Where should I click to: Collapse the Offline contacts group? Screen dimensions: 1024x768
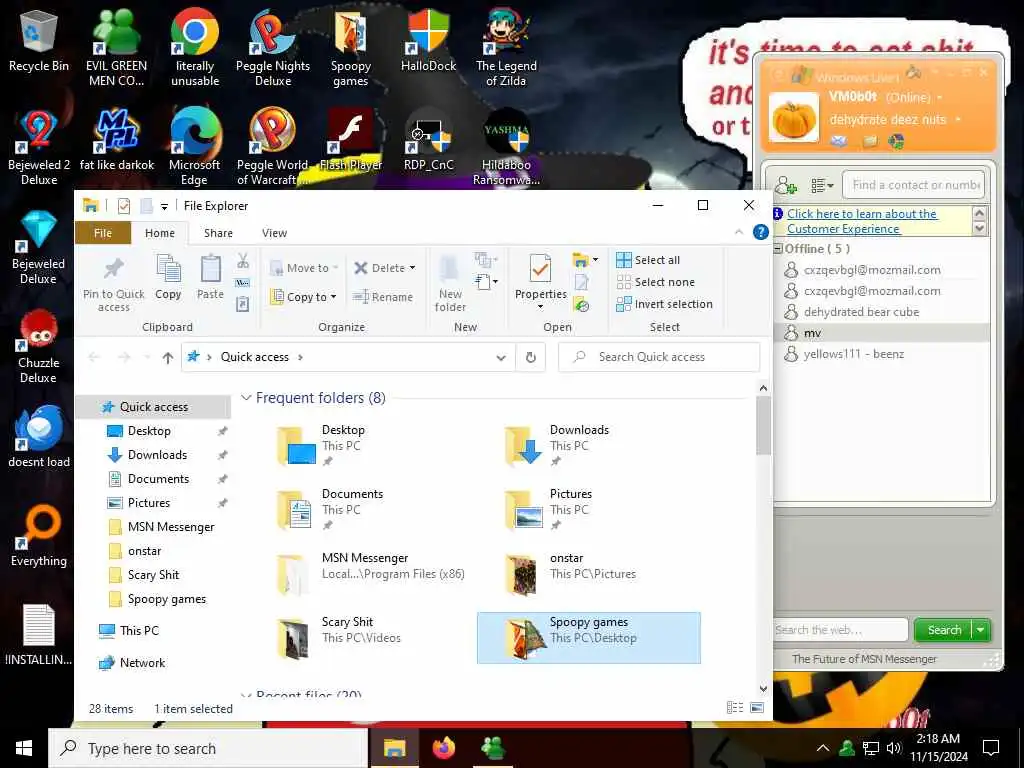tap(778, 249)
